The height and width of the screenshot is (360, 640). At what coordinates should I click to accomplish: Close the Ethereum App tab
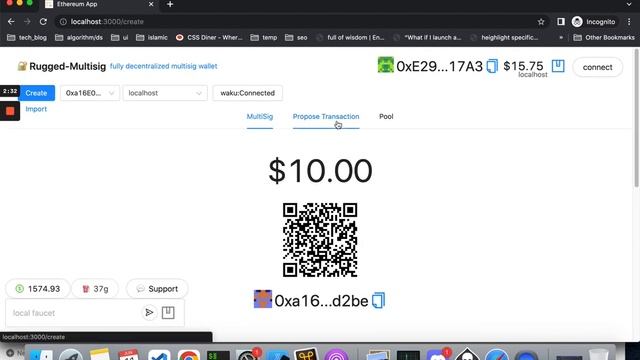[x=151, y=4]
